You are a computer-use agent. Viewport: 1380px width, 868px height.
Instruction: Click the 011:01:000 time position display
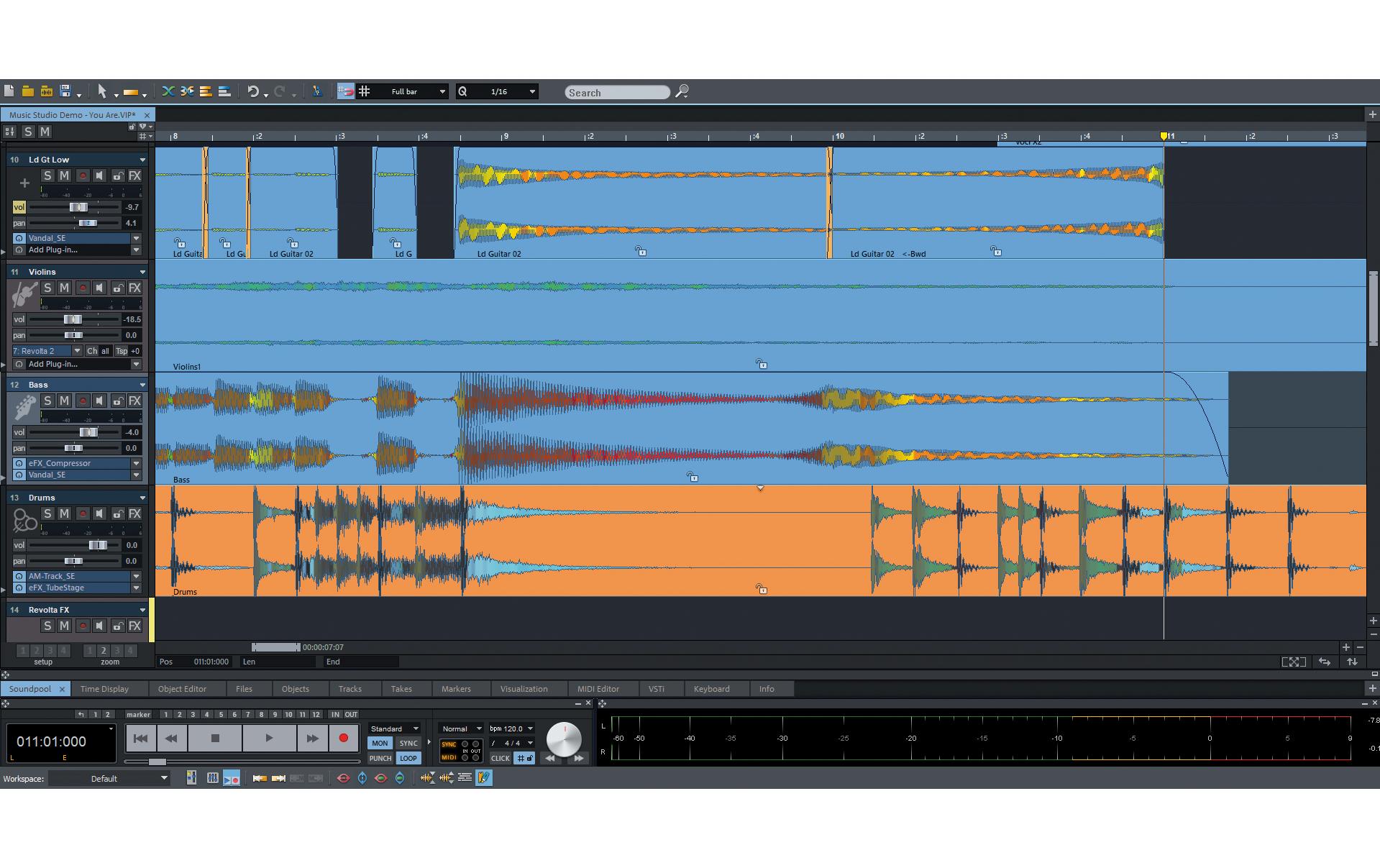click(60, 742)
